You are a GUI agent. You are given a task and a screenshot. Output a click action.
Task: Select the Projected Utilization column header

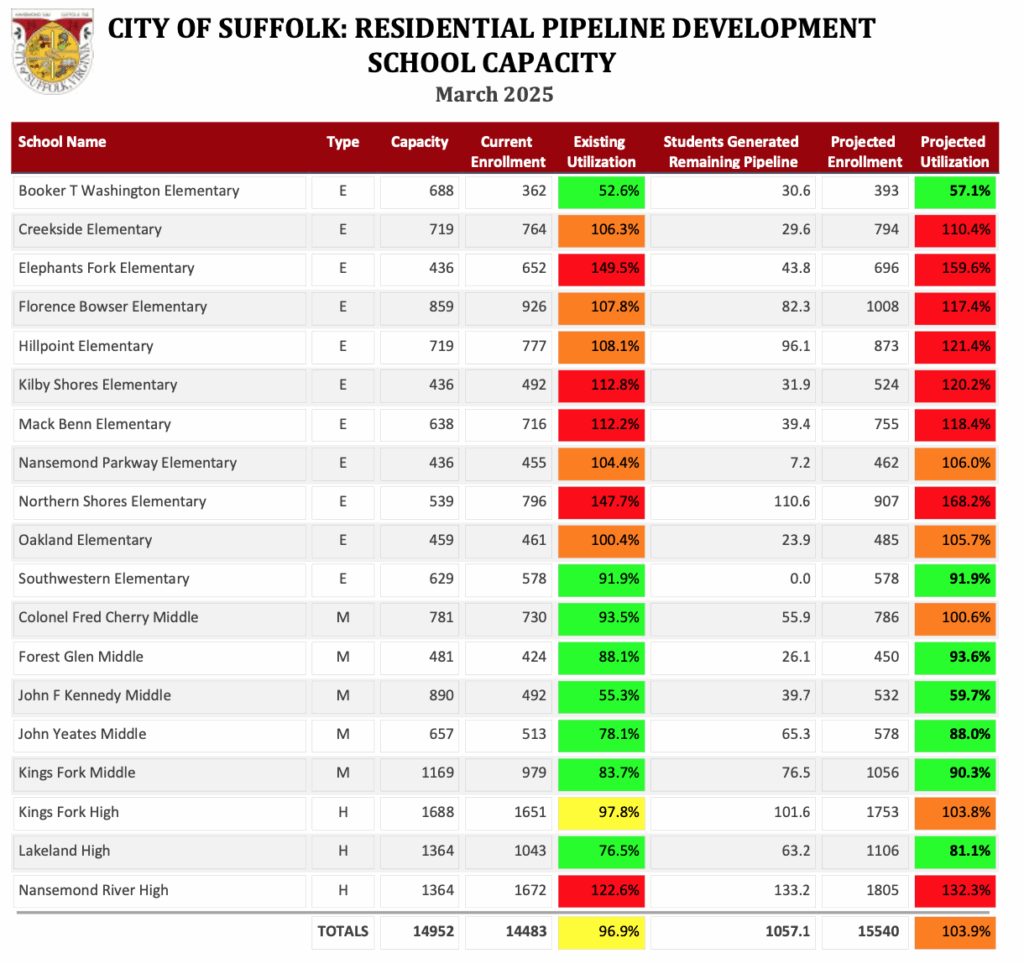pos(953,151)
